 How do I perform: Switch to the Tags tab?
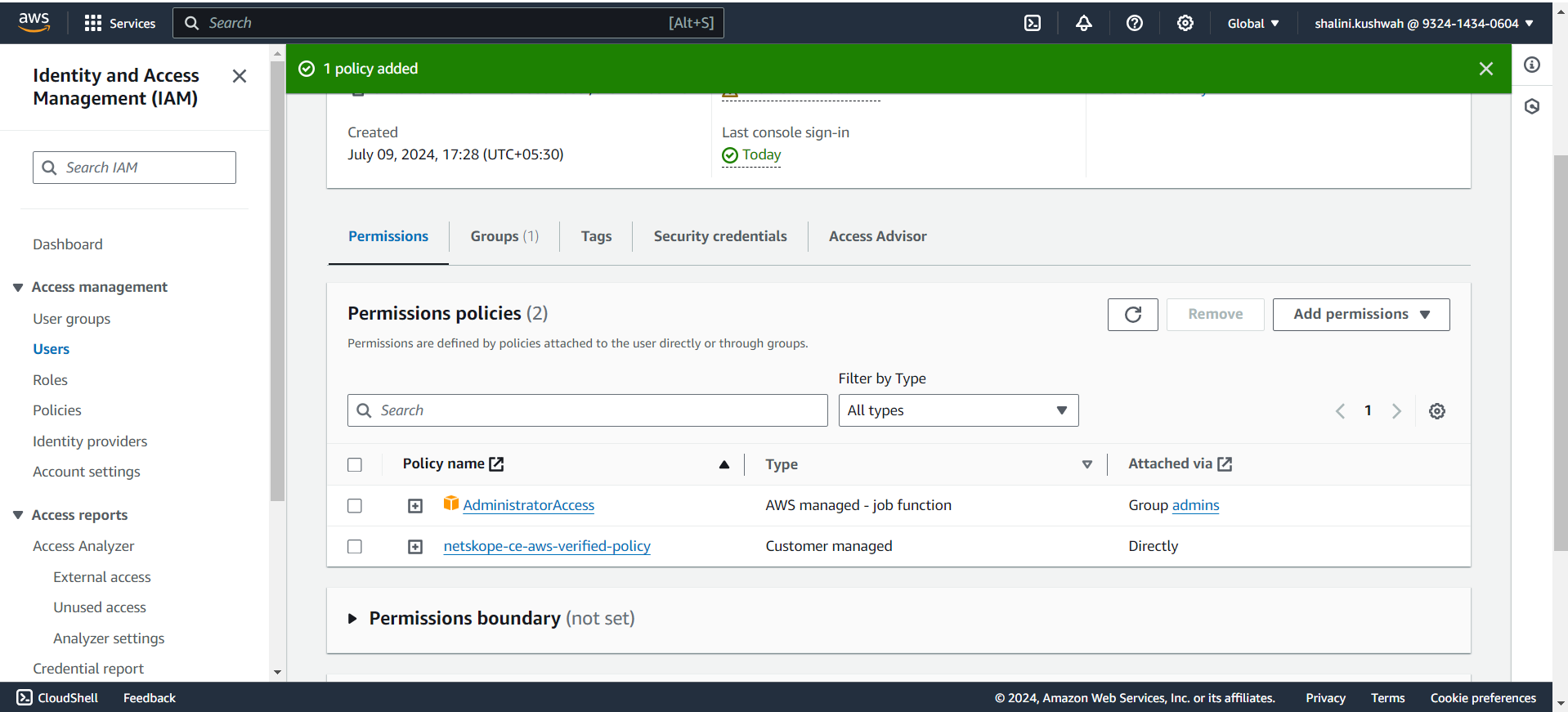tap(596, 236)
